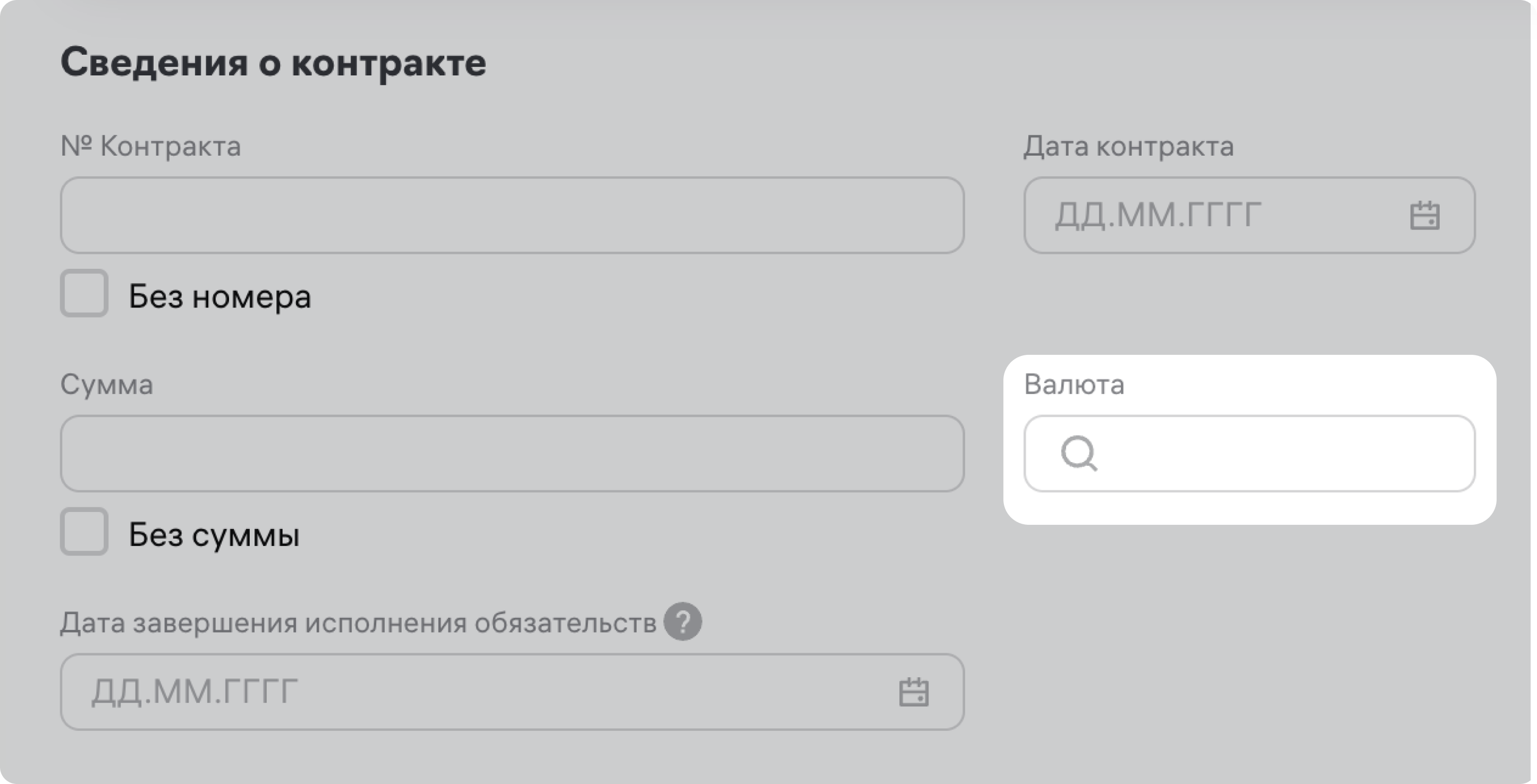Click the № Контракта field label

click(150, 146)
